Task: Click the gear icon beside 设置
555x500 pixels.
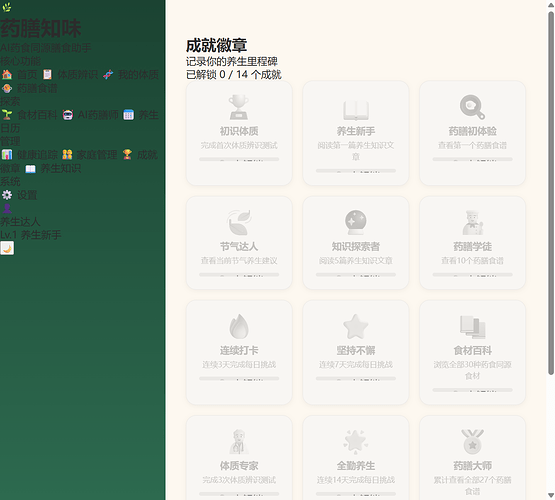Action: click(7, 195)
